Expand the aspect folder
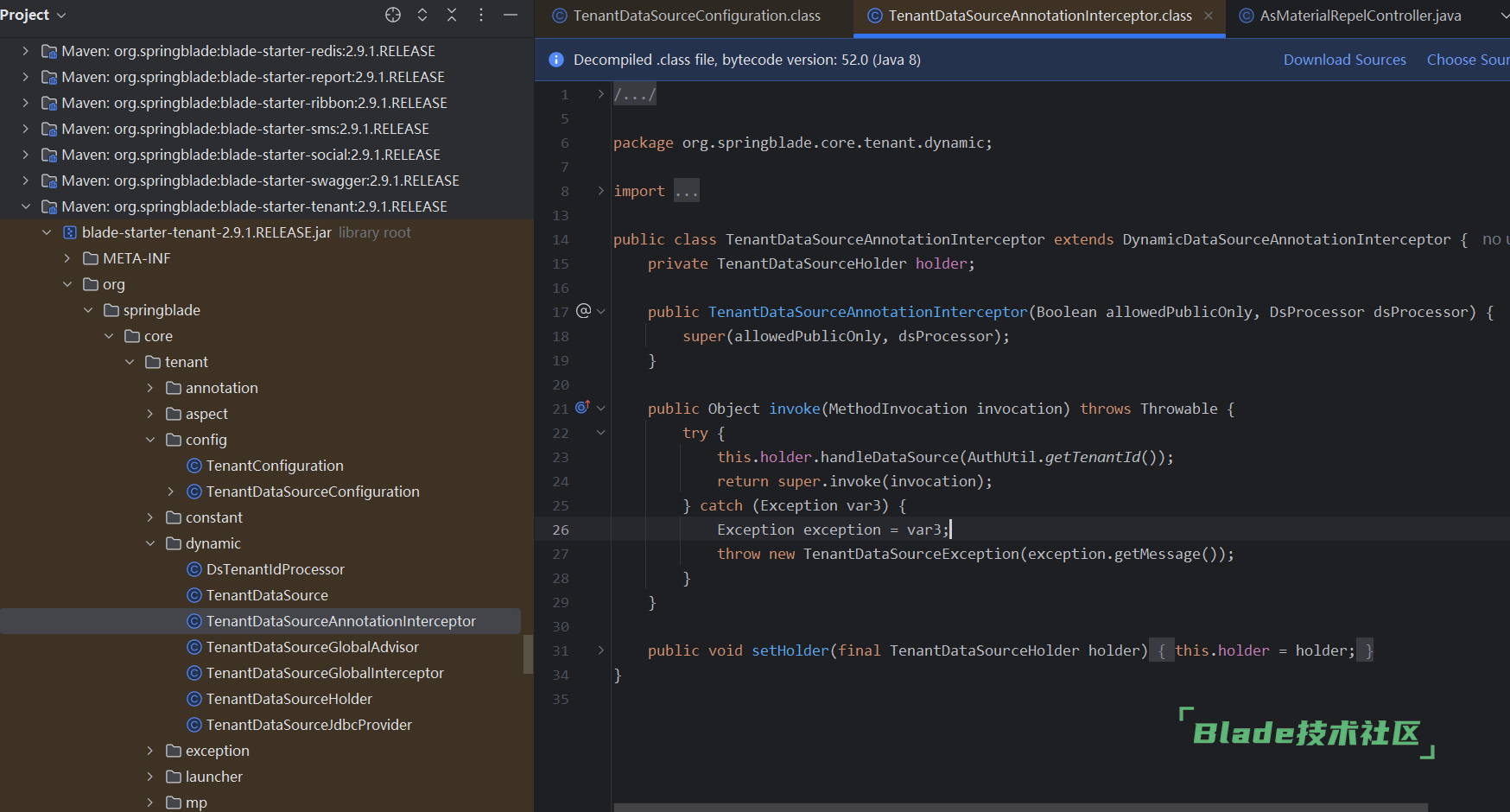The width and height of the screenshot is (1510, 812). (149, 414)
